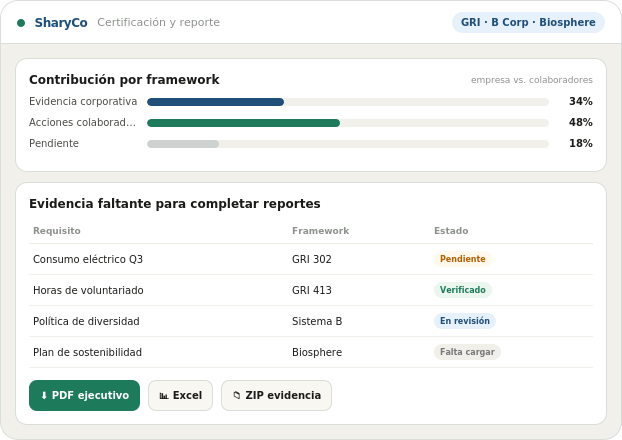
Task: Click the Contribución por framework heading
Action: (124, 79)
